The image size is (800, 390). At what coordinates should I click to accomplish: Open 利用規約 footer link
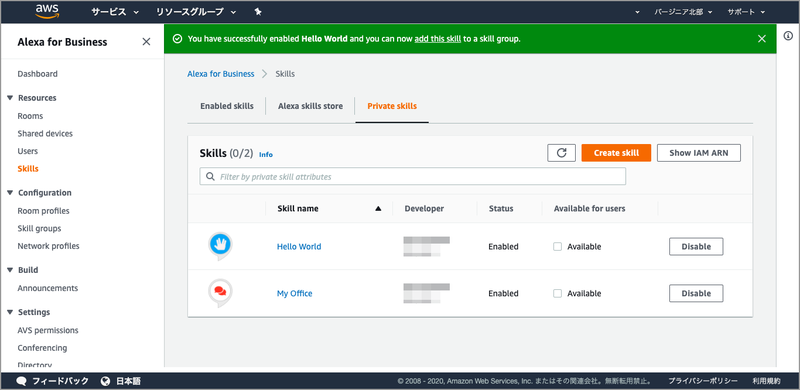(x=766, y=381)
